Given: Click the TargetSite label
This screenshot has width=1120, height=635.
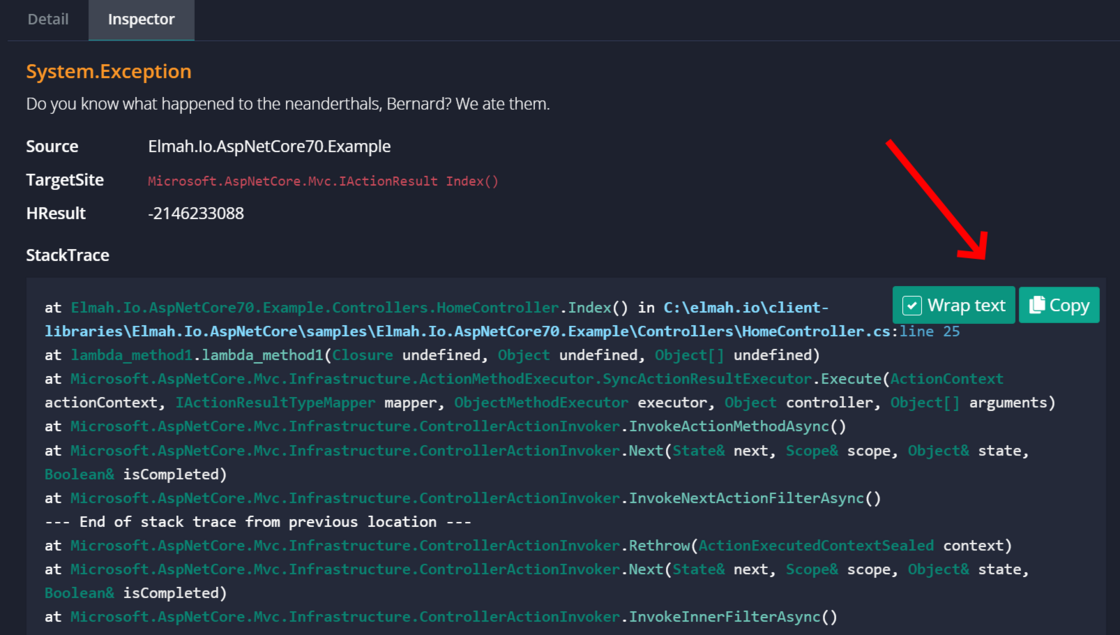Looking at the screenshot, I should point(65,180).
